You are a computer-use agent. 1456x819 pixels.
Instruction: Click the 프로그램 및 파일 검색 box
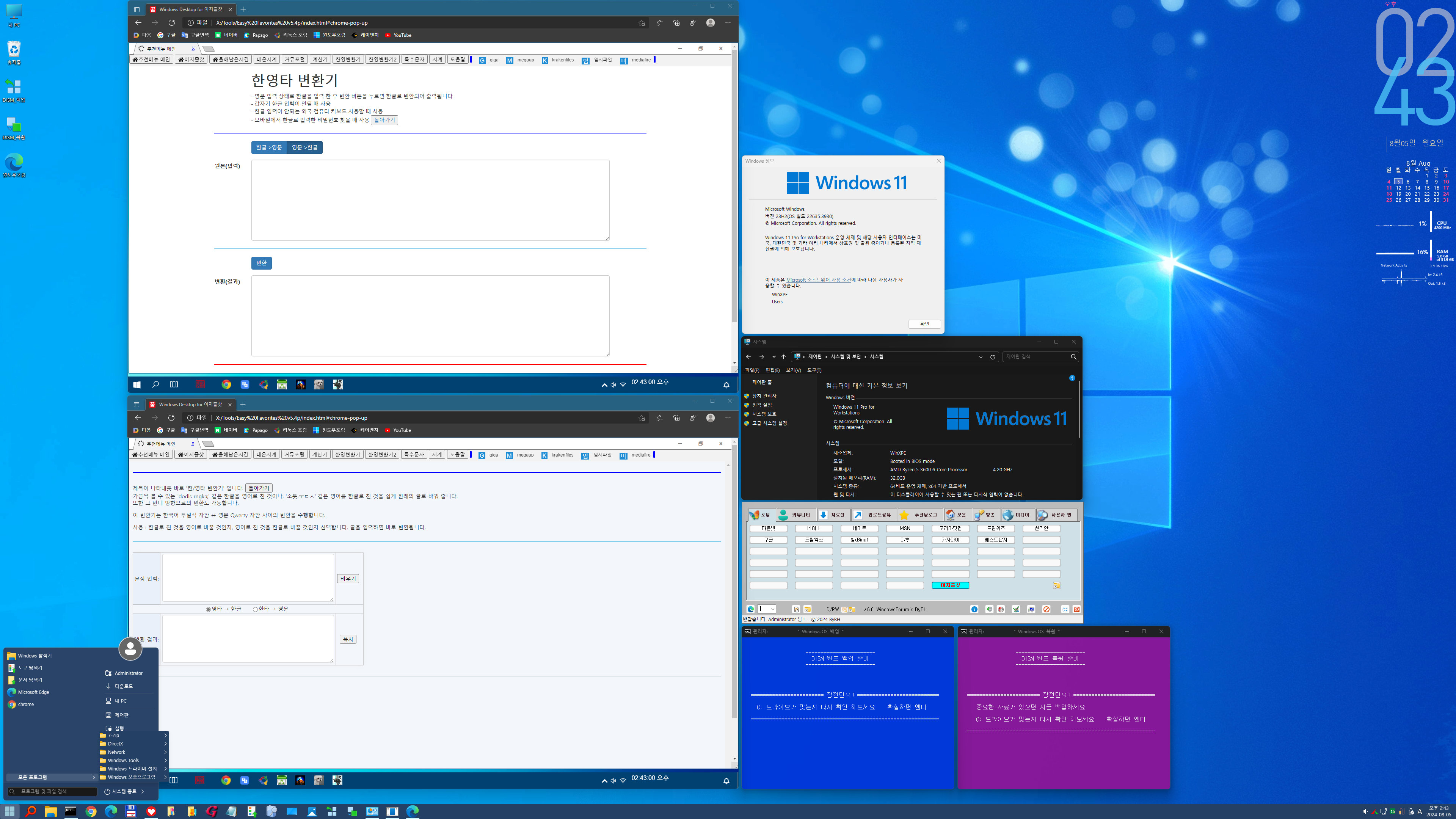coord(52,791)
